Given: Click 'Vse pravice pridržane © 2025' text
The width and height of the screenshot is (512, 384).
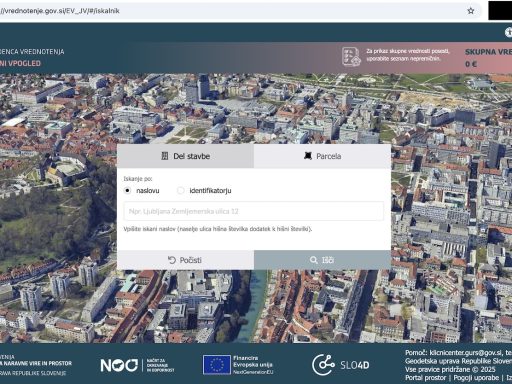Looking at the screenshot, I should [450, 369].
